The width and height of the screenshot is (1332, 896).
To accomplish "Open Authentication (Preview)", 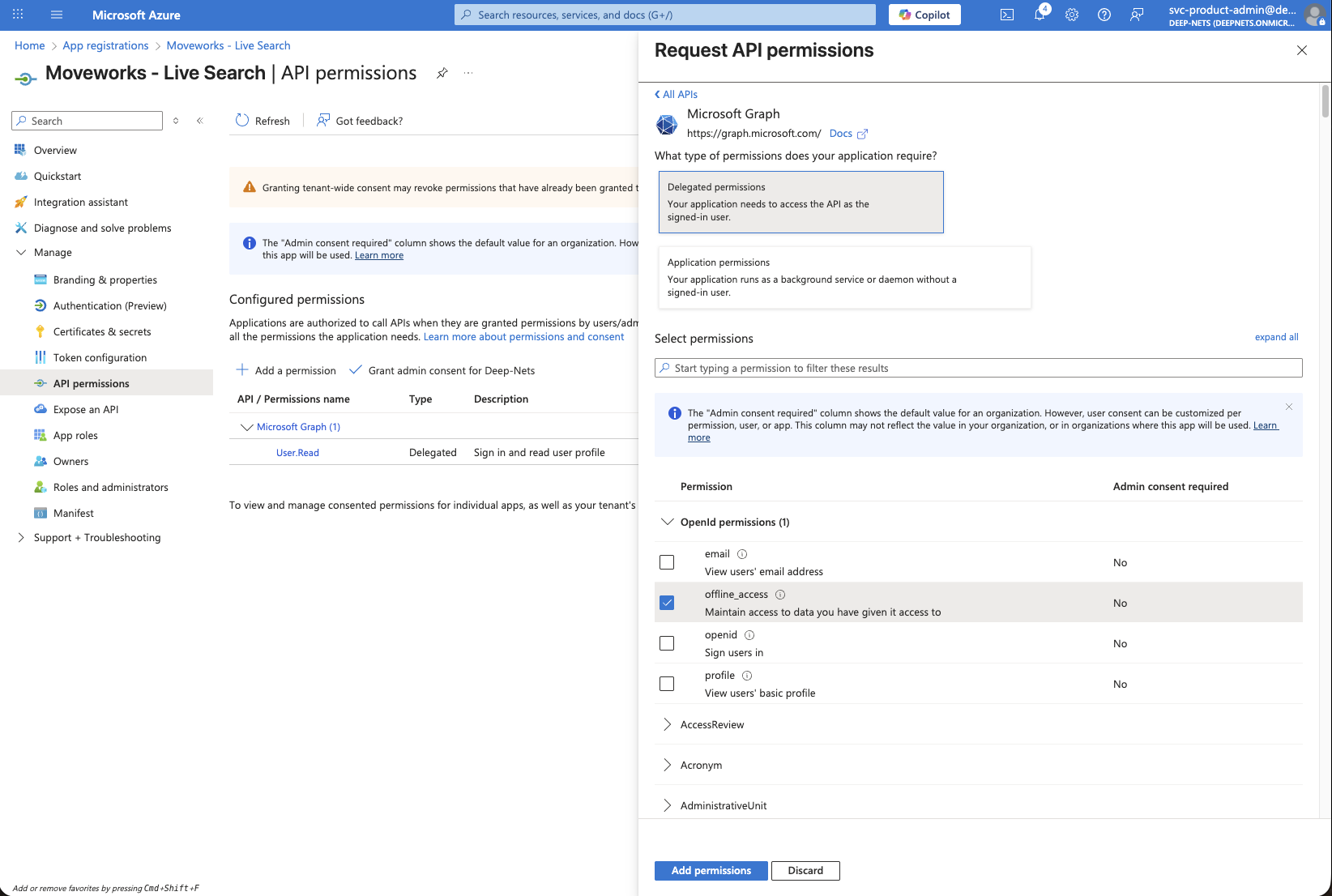I will [110, 305].
